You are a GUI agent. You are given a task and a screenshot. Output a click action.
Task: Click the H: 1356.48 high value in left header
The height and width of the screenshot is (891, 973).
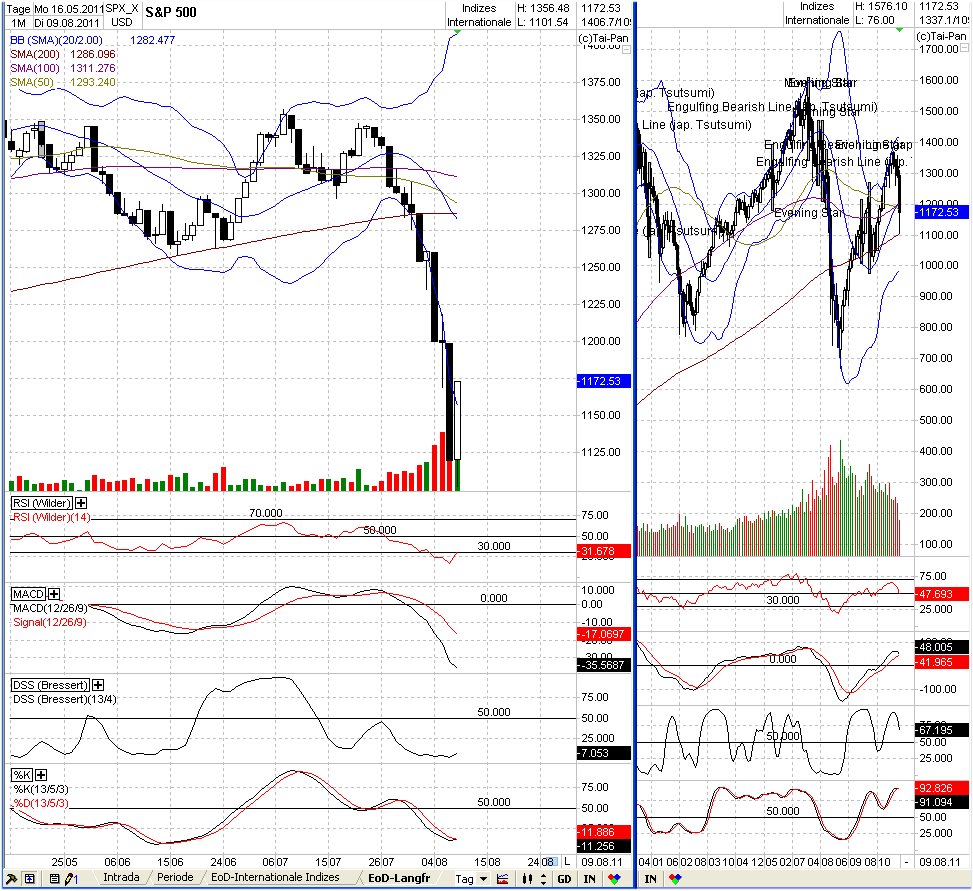(x=543, y=8)
